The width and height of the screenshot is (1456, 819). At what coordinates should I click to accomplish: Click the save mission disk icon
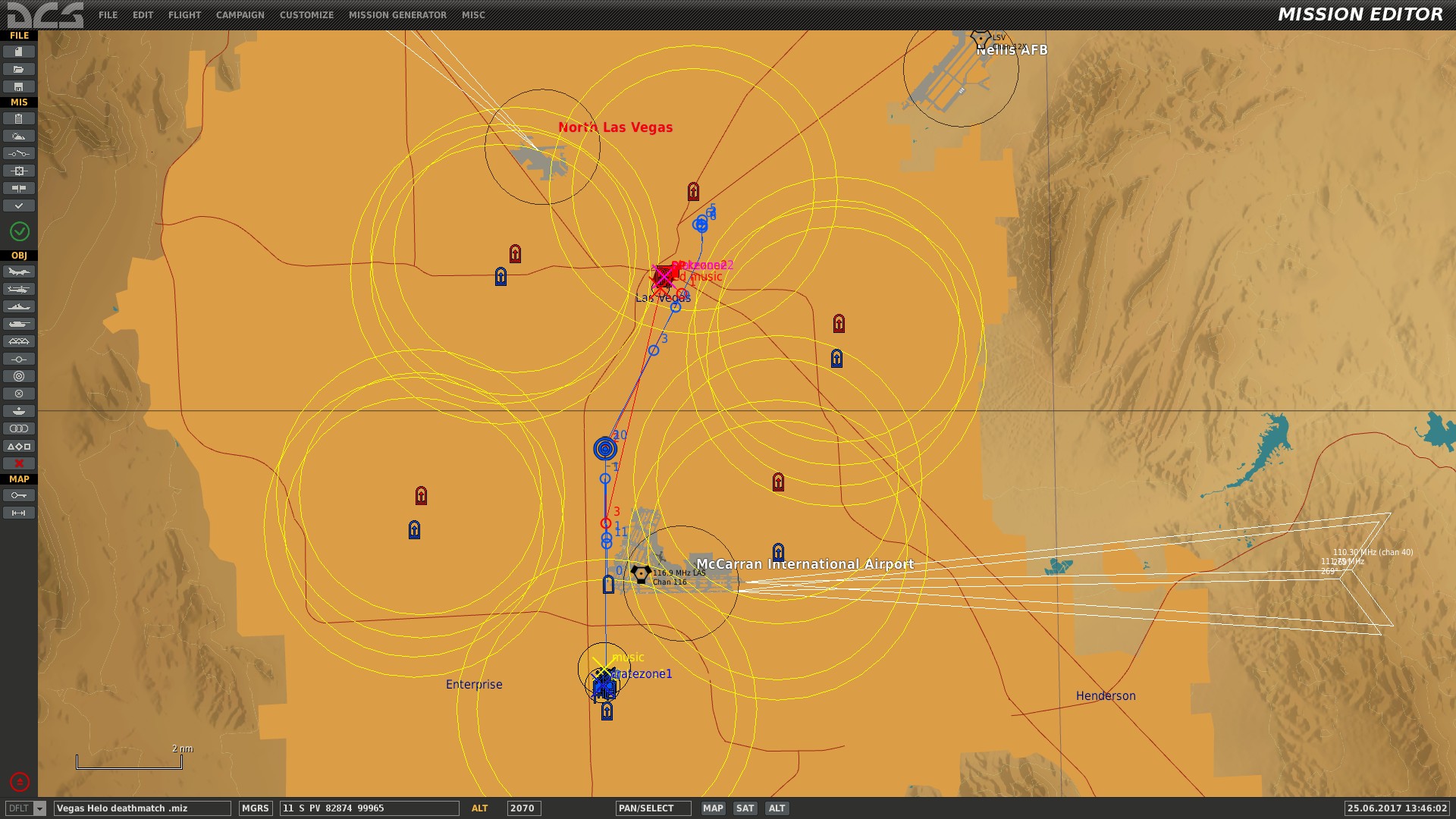click(x=19, y=86)
